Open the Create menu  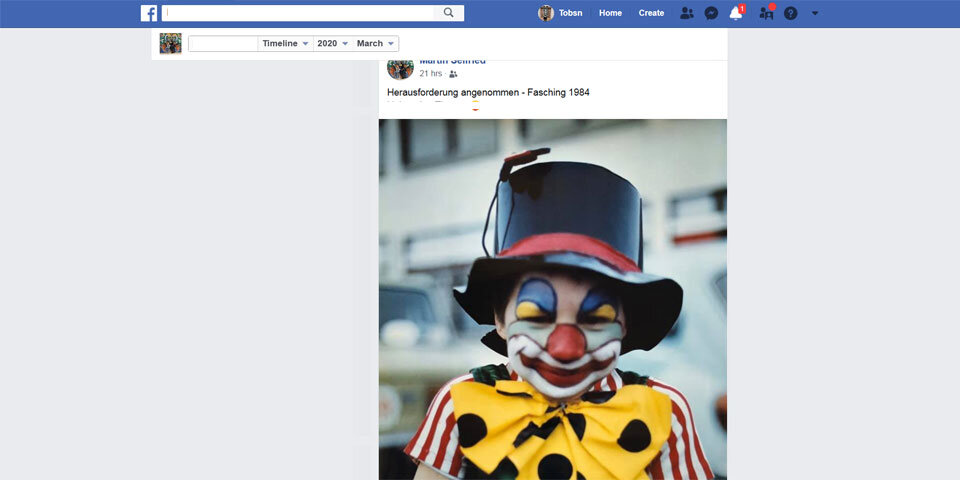651,13
